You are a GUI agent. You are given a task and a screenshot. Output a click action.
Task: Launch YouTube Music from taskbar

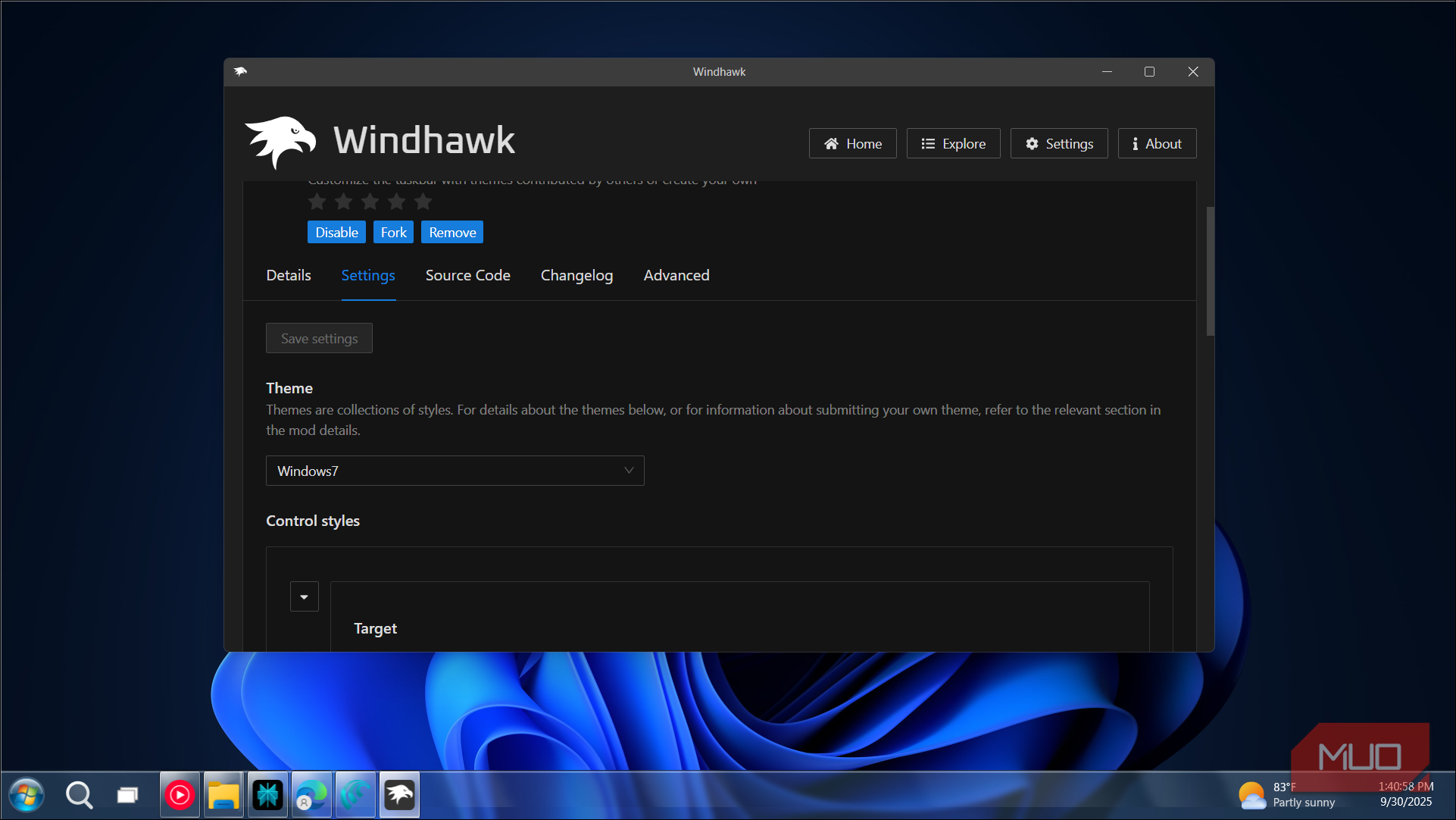(x=180, y=795)
